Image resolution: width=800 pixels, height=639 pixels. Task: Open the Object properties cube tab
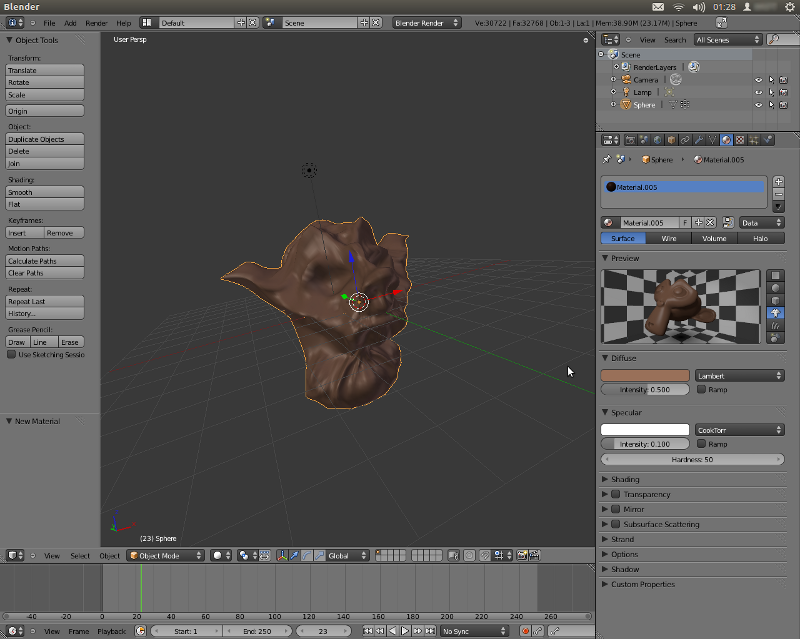coord(672,140)
